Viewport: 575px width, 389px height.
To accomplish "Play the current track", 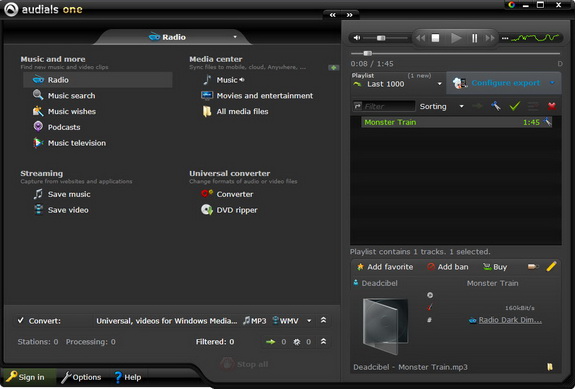I will (456, 38).
